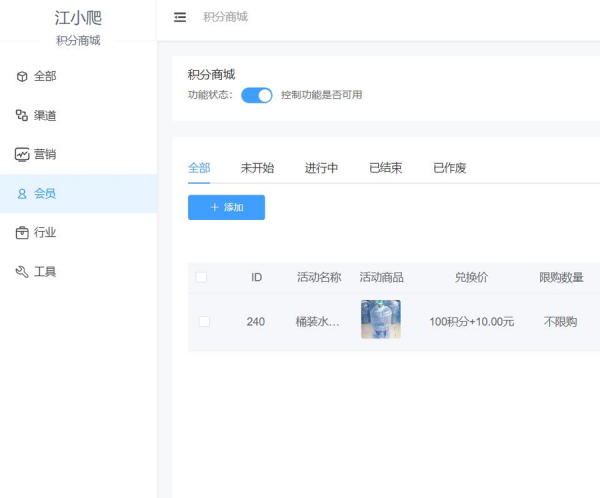The image size is (600, 498).
Task: Click the 行业 briefcase icon in sidebar
Action: pos(22,233)
